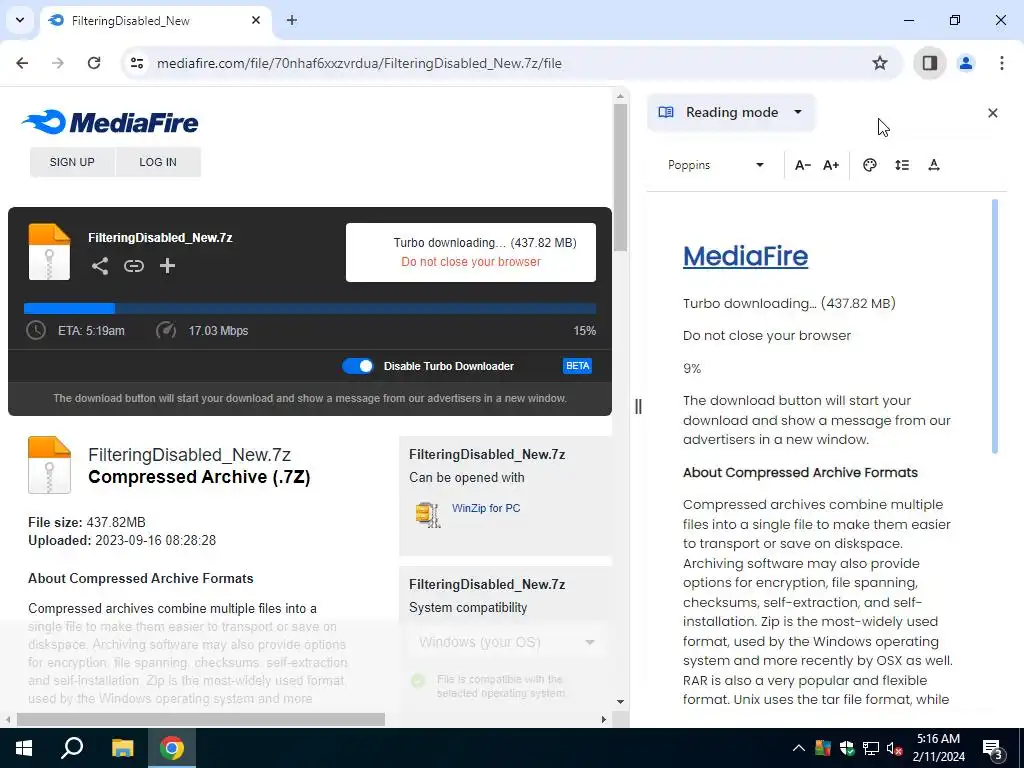Increase font size with A+ button
Image resolution: width=1024 pixels, height=768 pixels.
pyautogui.click(x=831, y=165)
